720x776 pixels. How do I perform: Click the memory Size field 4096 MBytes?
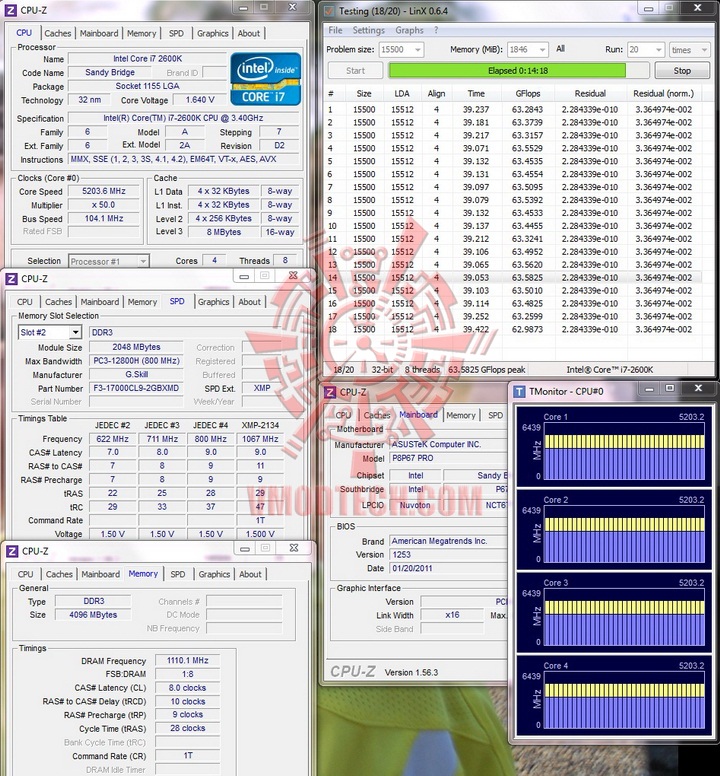tap(93, 615)
